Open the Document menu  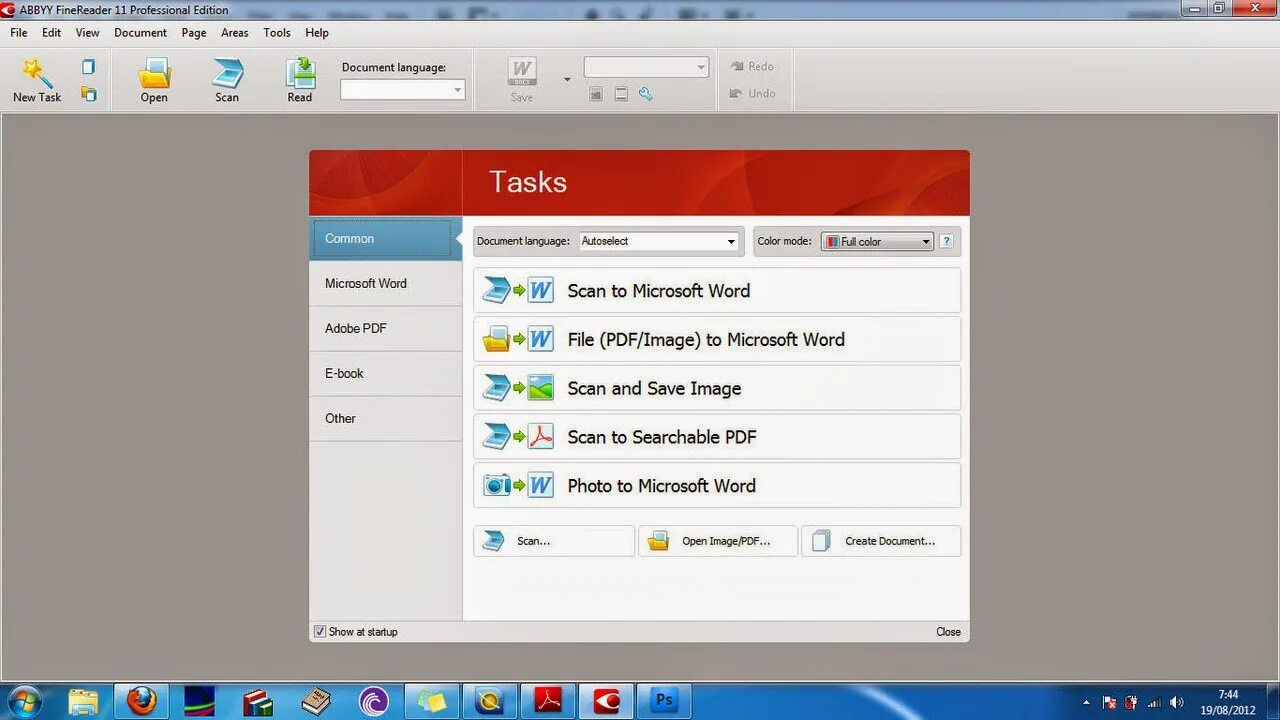(140, 33)
